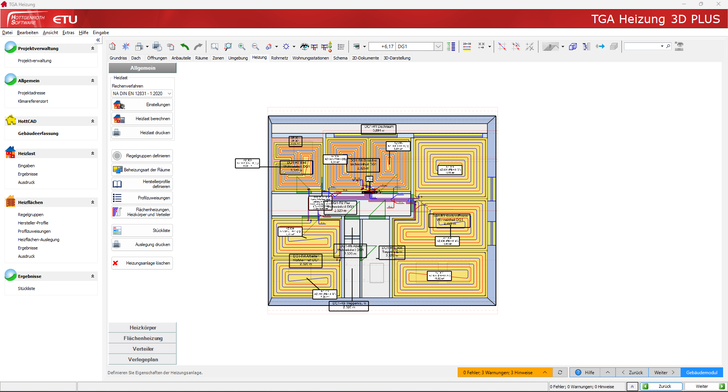Viewport: 728px width, 392px height.
Task: Open the Rechenverfahren NA DIN EN 12831 dropdown
Action: coord(142,93)
